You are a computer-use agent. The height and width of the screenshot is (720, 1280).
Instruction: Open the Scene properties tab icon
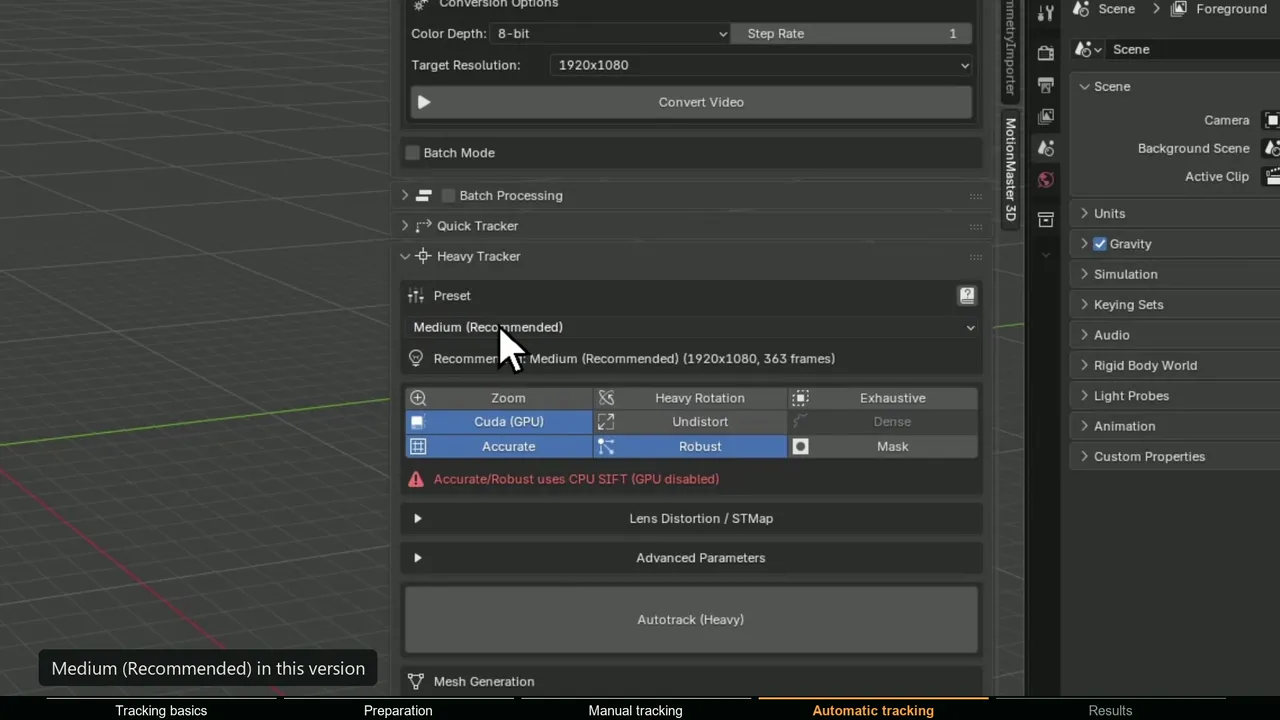click(1045, 148)
